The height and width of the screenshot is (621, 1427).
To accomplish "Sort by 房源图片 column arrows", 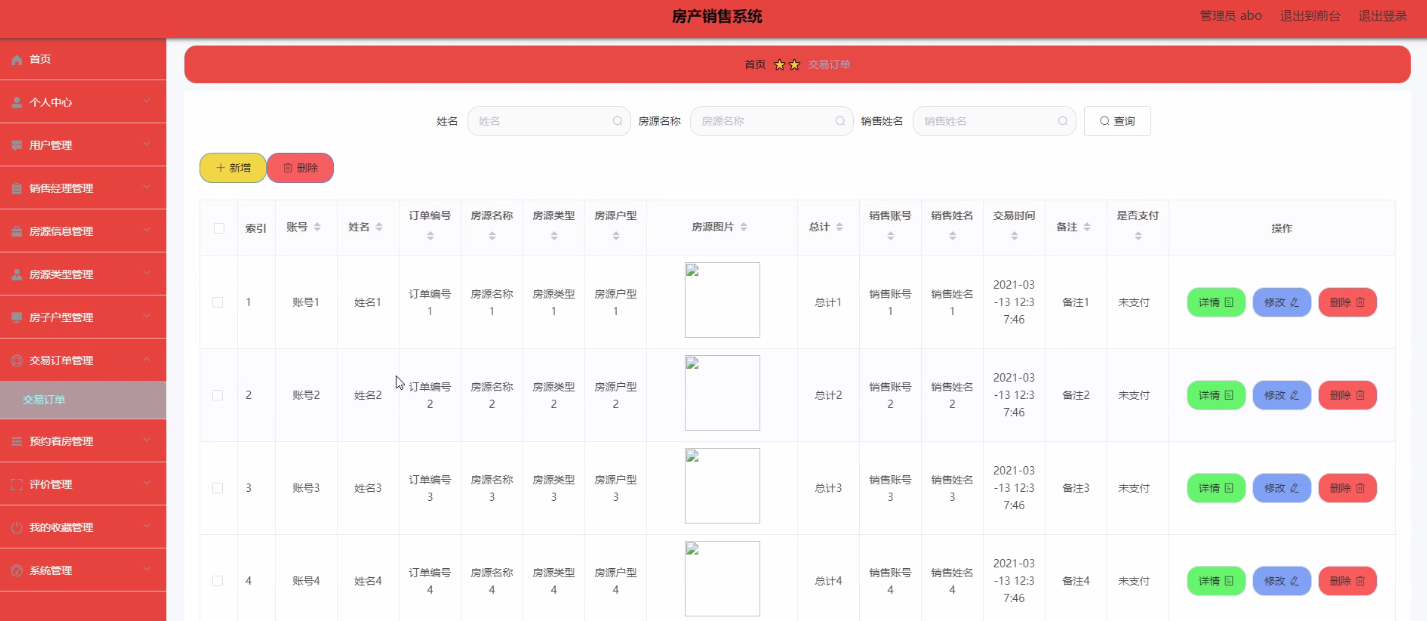I will 743,228.
